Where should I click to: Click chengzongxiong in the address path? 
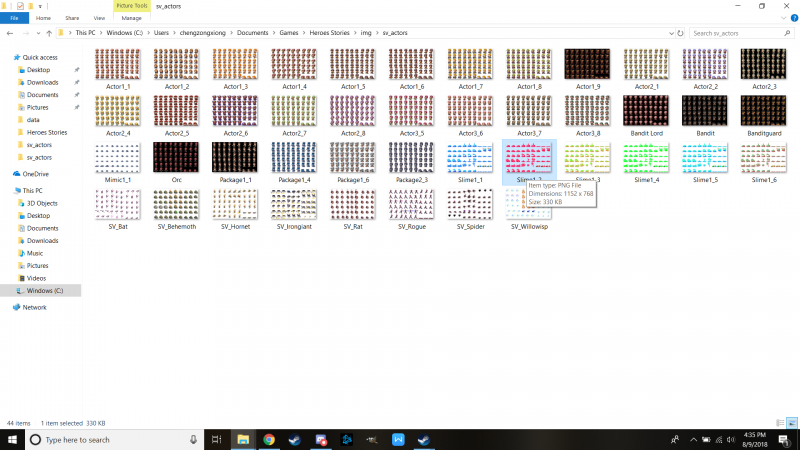point(203,33)
